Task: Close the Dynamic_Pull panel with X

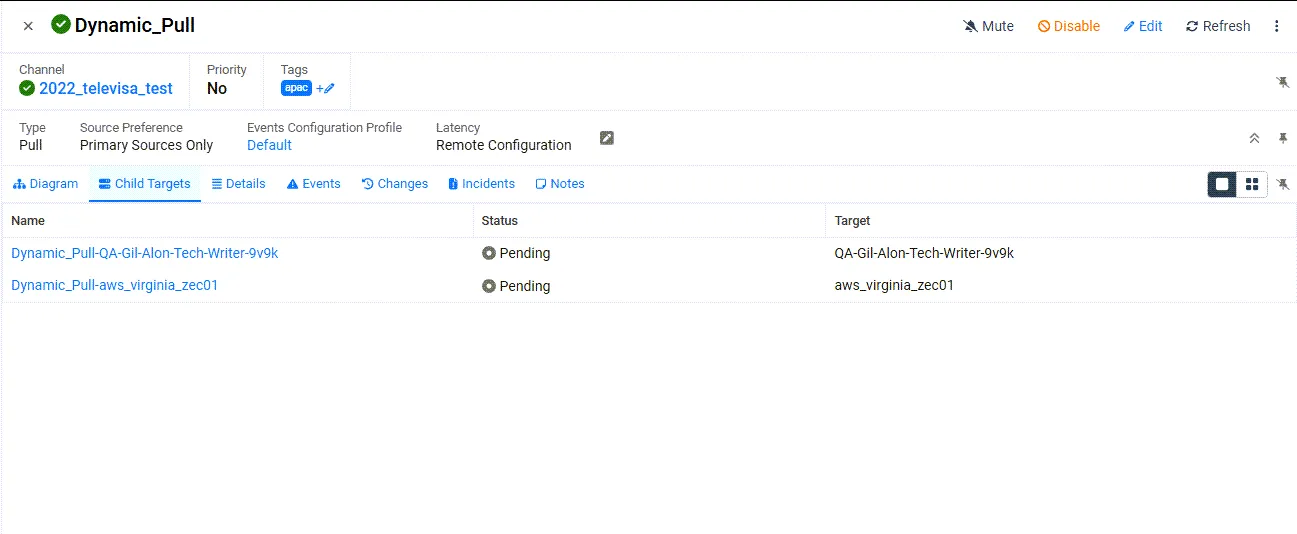Action: tap(28, 26)
